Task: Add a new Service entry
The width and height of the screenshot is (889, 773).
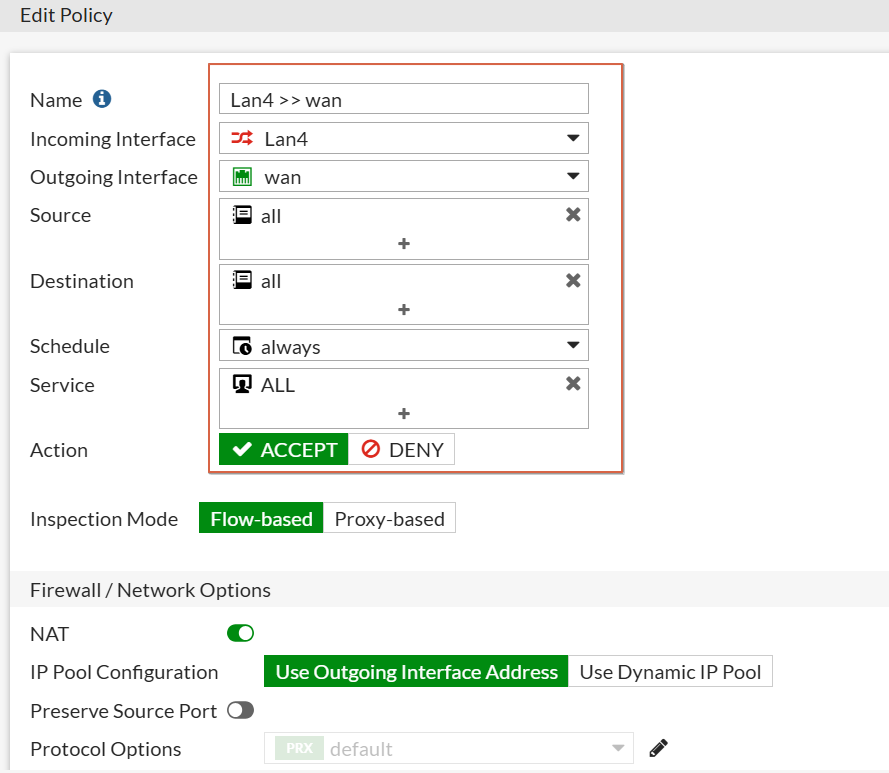Action: click(x=404, y=413)
